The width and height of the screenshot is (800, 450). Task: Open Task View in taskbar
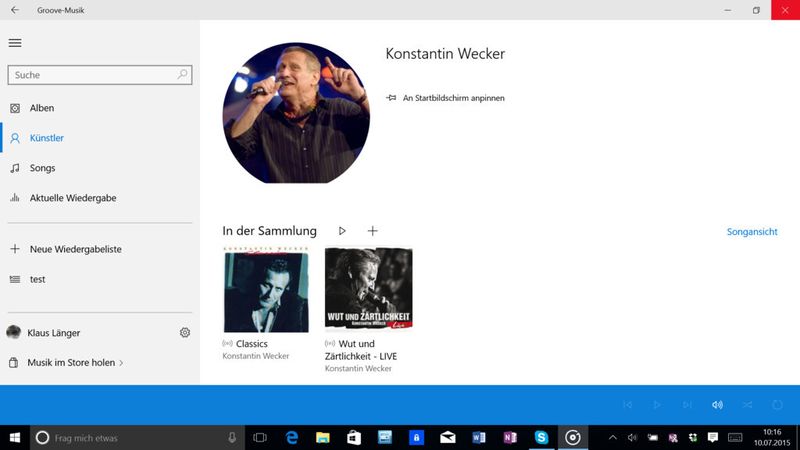[260, 438]
